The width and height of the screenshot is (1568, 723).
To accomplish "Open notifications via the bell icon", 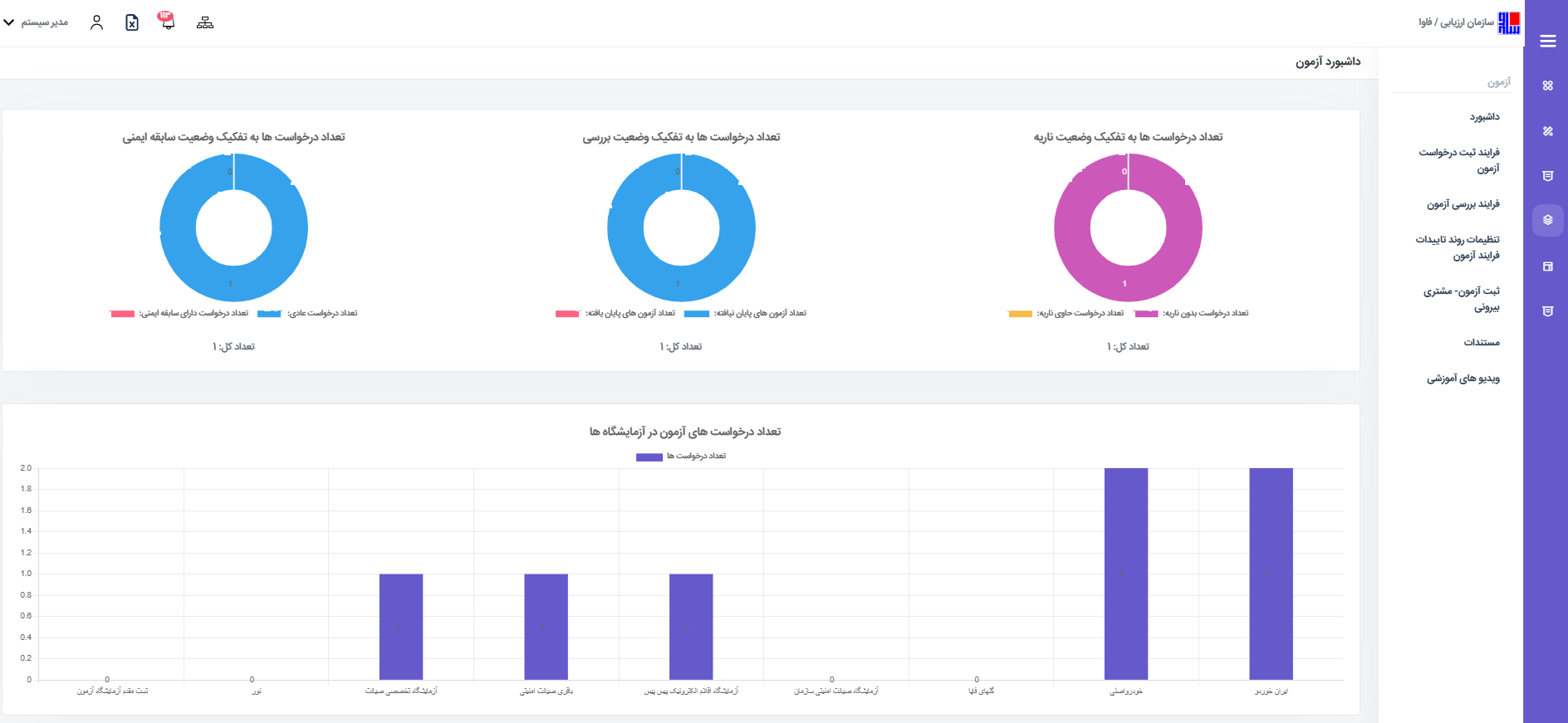I will pyautogui.click(x=168, y=21).
